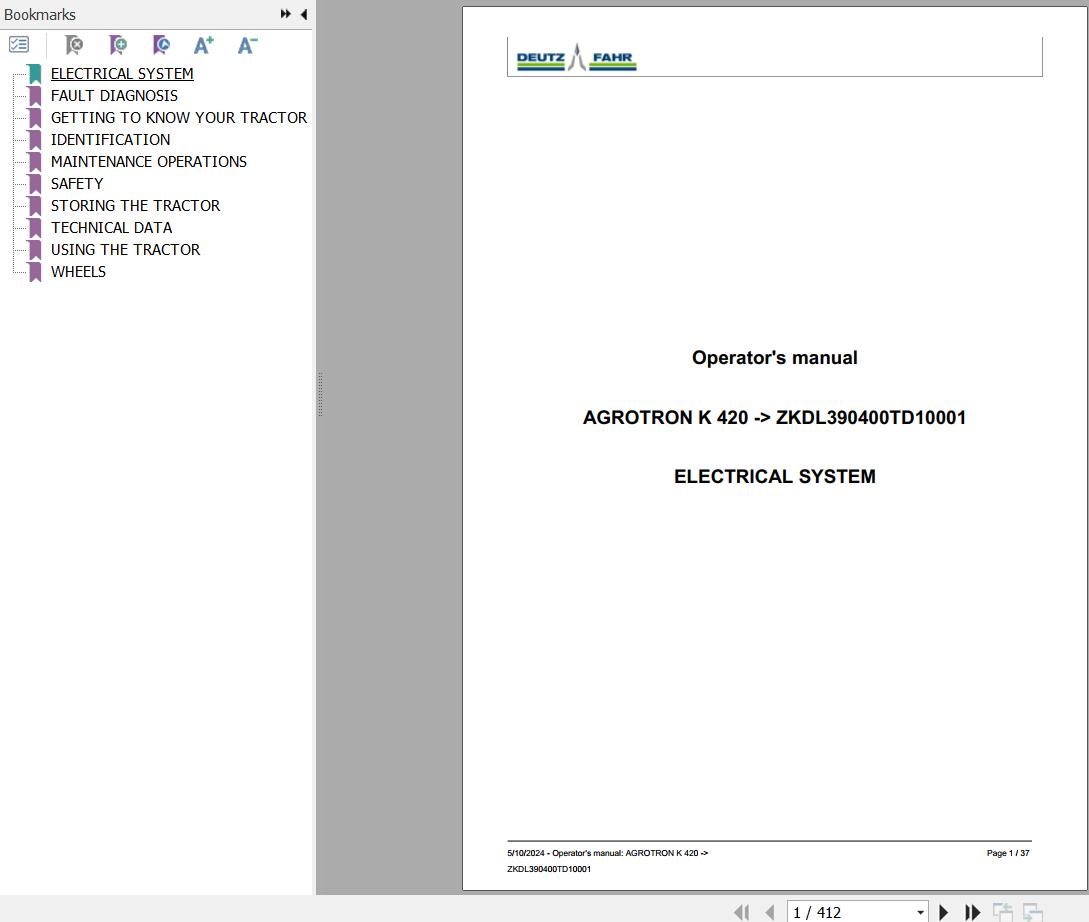Click the delete bookmark icon
Viewport: 1089px width, 922px height.
pyautogui.click(x=74, y=45)
